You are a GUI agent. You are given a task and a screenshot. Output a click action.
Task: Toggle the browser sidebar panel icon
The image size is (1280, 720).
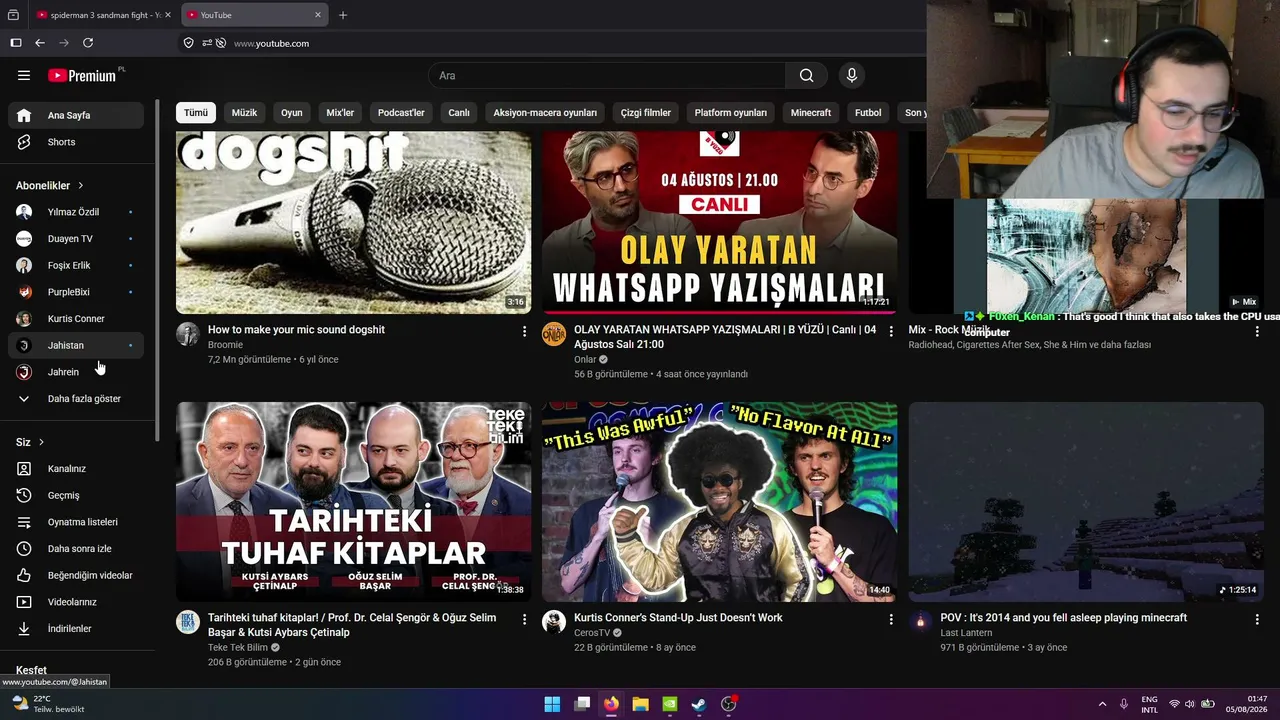(x=16, y=43)
